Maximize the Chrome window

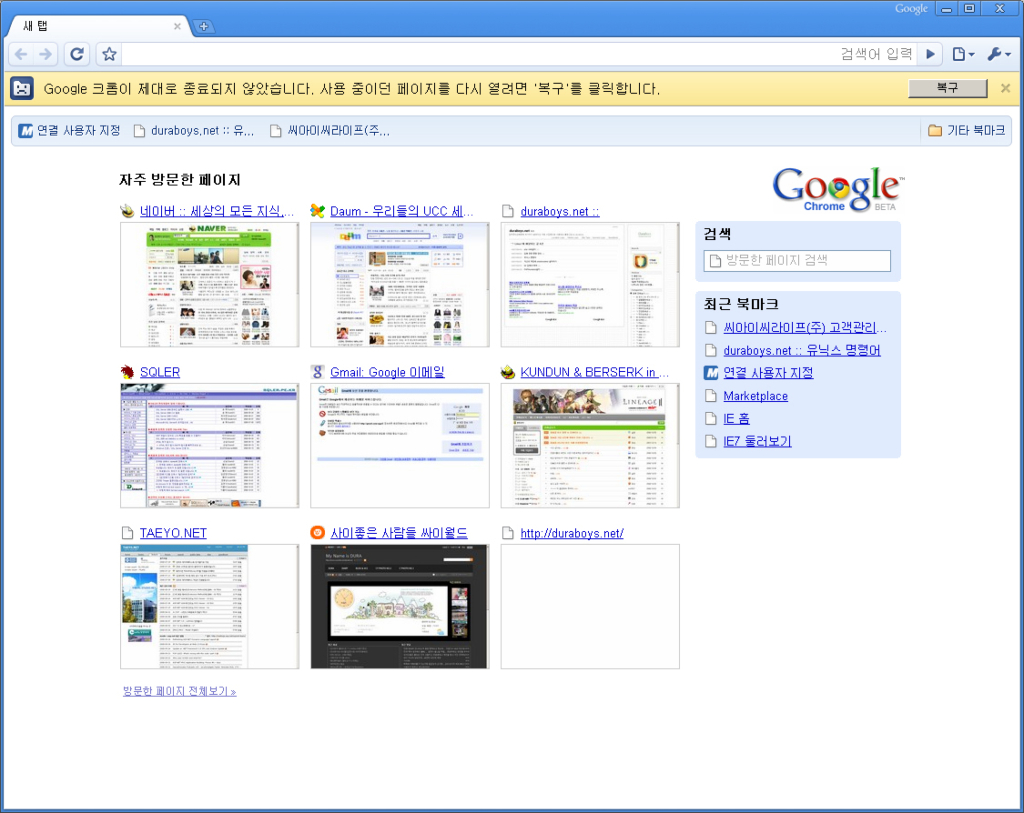click(x=969, y=8)
